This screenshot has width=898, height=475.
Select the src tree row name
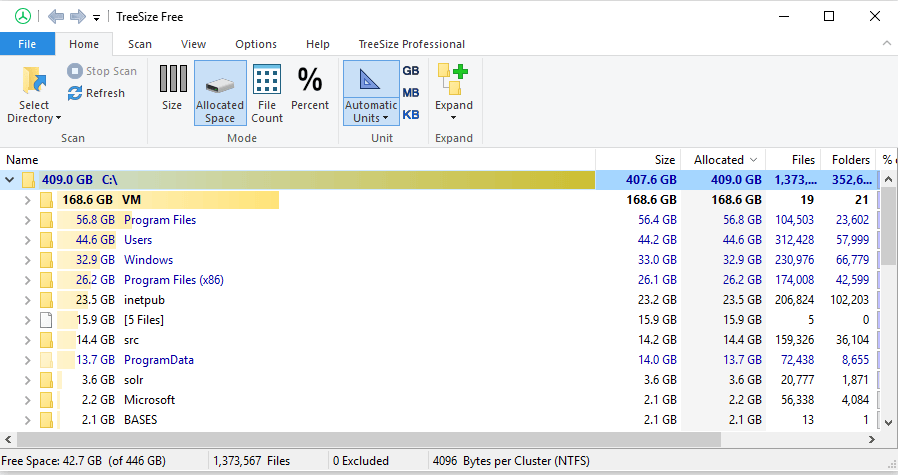click(131, 340)
